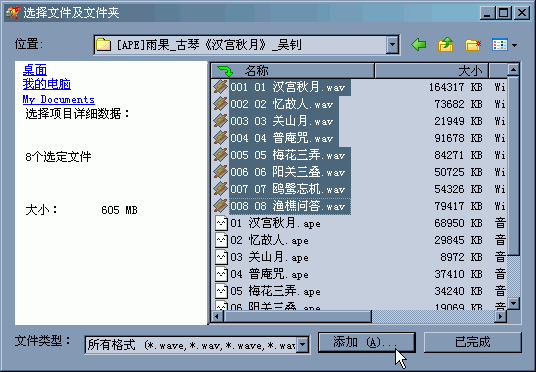Screen dimensions: 536x372
Task: Minimize the 选择文件及文件夹 dialog
Action: (x=487, y=13)
